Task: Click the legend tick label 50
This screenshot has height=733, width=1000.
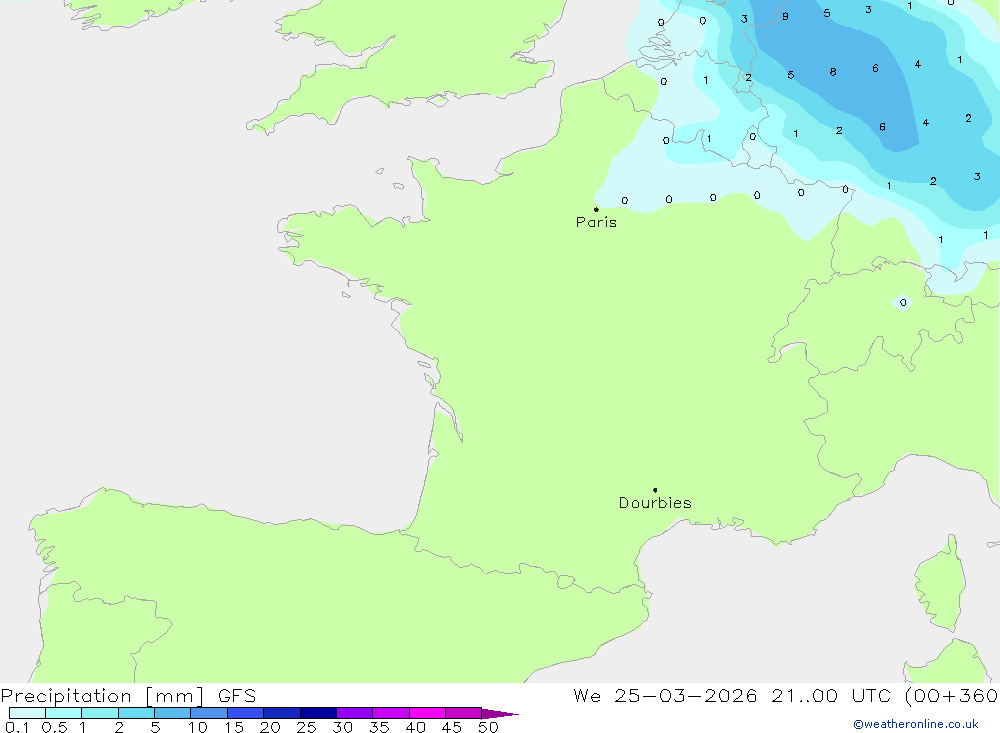Action: tap(488, 727)
